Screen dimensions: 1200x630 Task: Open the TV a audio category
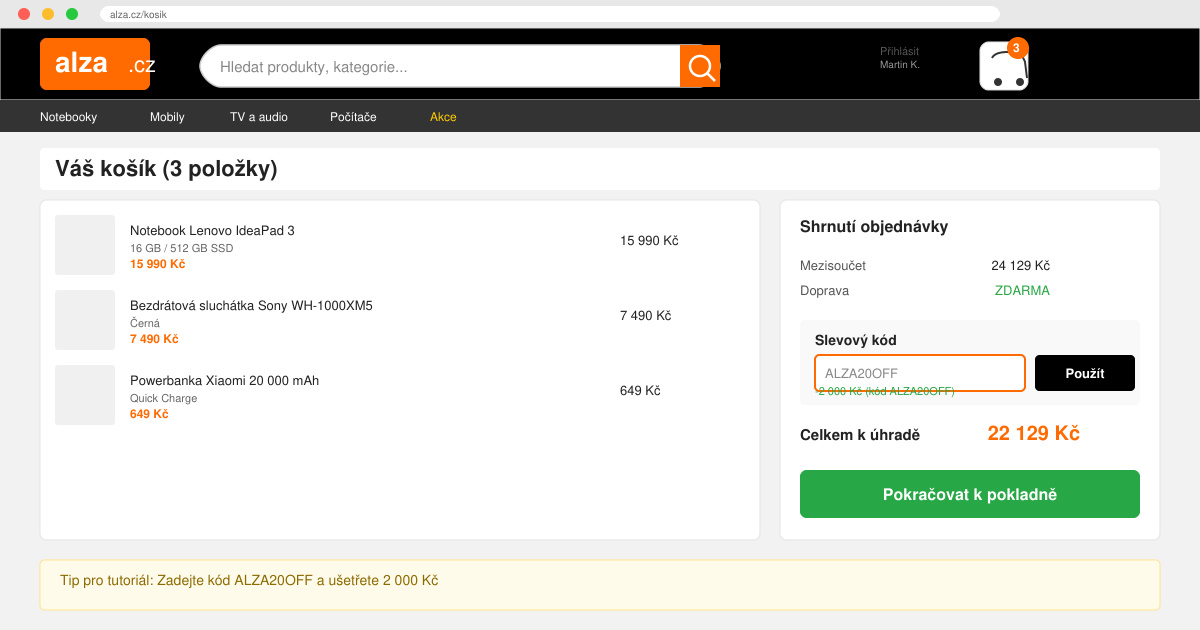[x=259, y=117]
